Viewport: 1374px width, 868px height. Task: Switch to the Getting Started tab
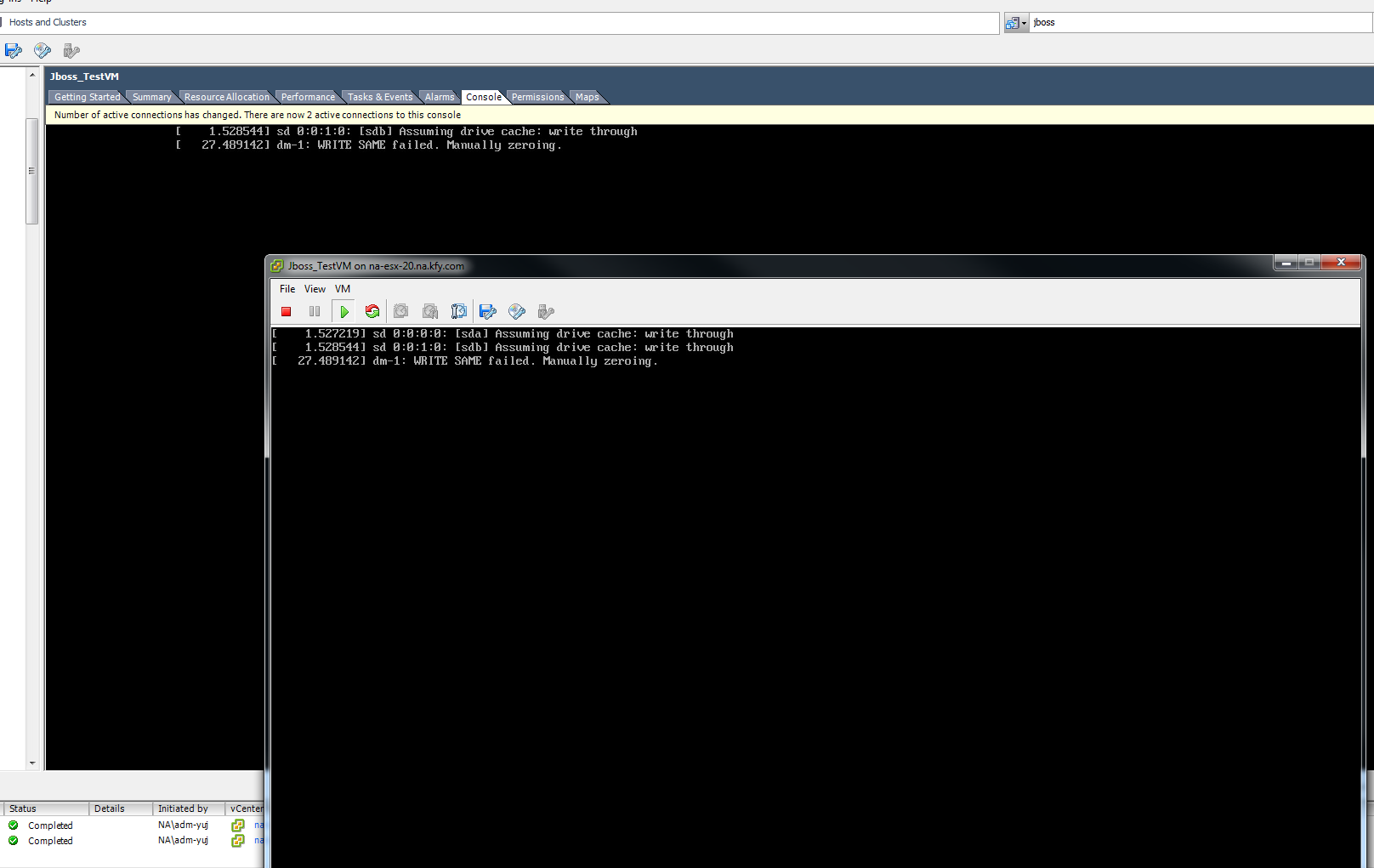tap(88, 97)
